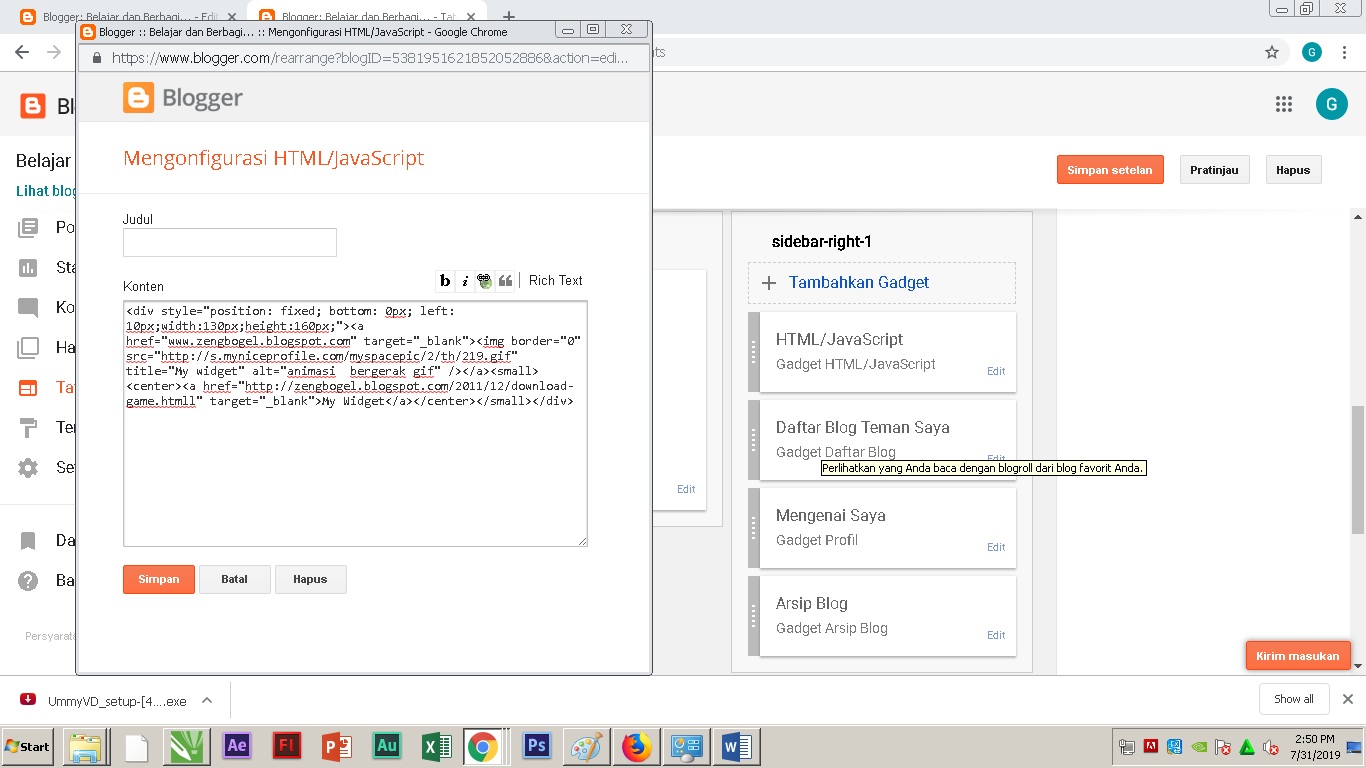This screenshot has width=1366, height=768.
Task: Click the Judul title input field
Action: (230, 242)
